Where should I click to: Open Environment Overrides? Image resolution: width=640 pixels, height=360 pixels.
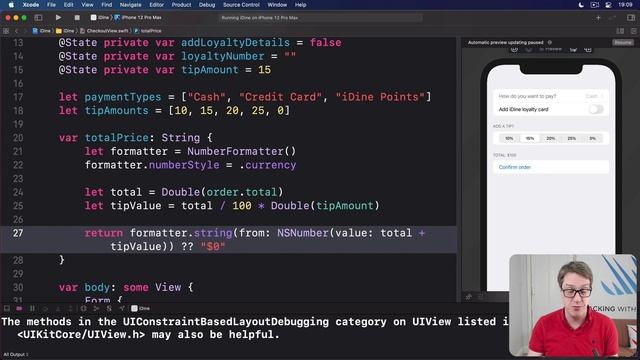click(109, 308)
